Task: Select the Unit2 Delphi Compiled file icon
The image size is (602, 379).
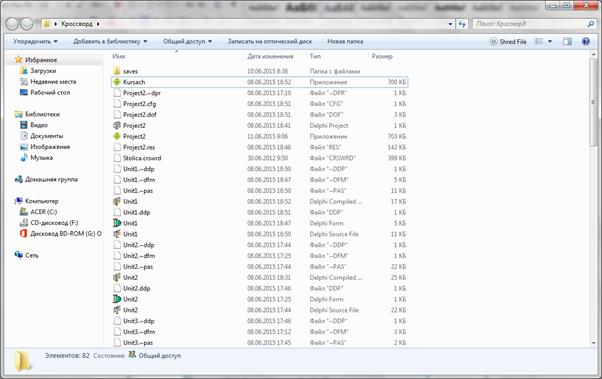Action: pyautogui.click(x=117, y=277)
